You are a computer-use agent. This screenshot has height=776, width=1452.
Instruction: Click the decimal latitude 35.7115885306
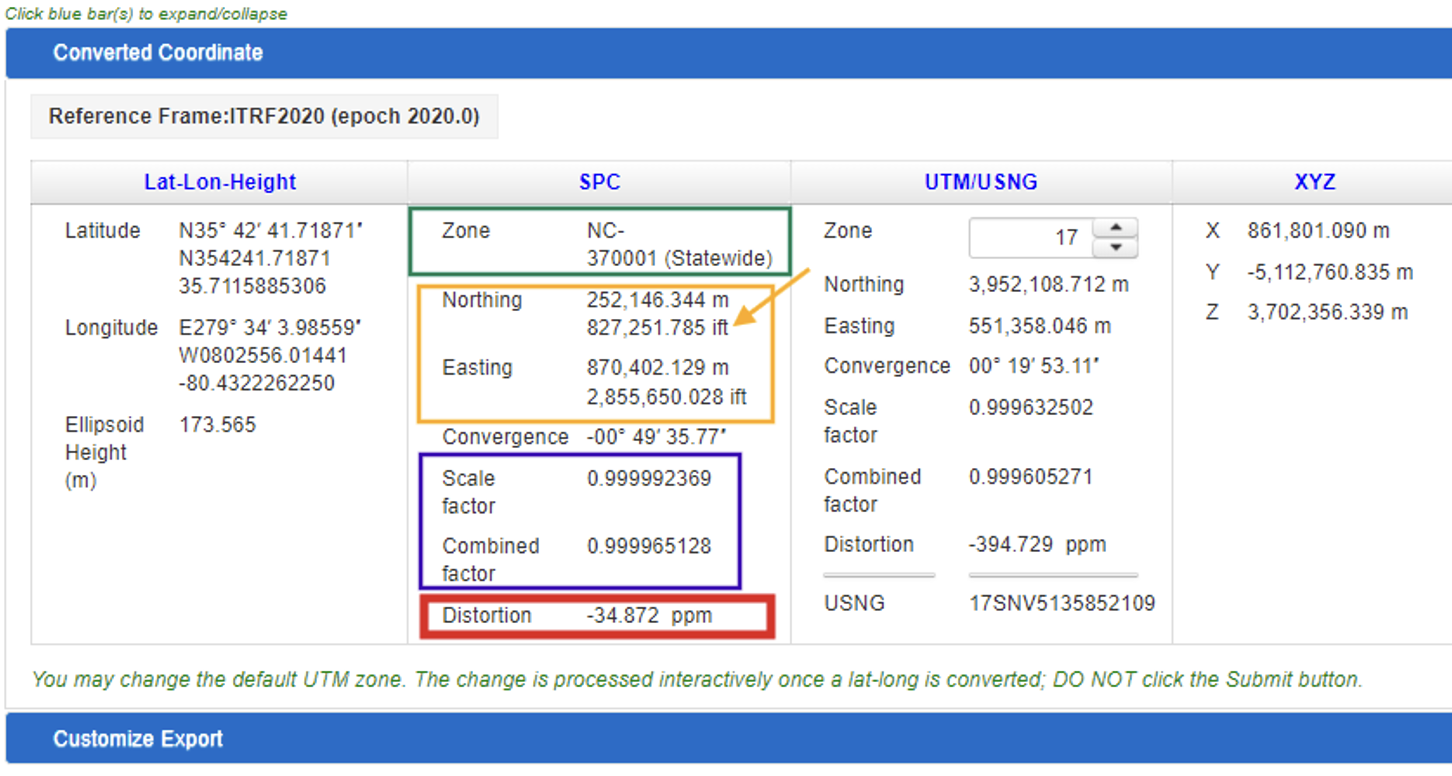point(252,286)
